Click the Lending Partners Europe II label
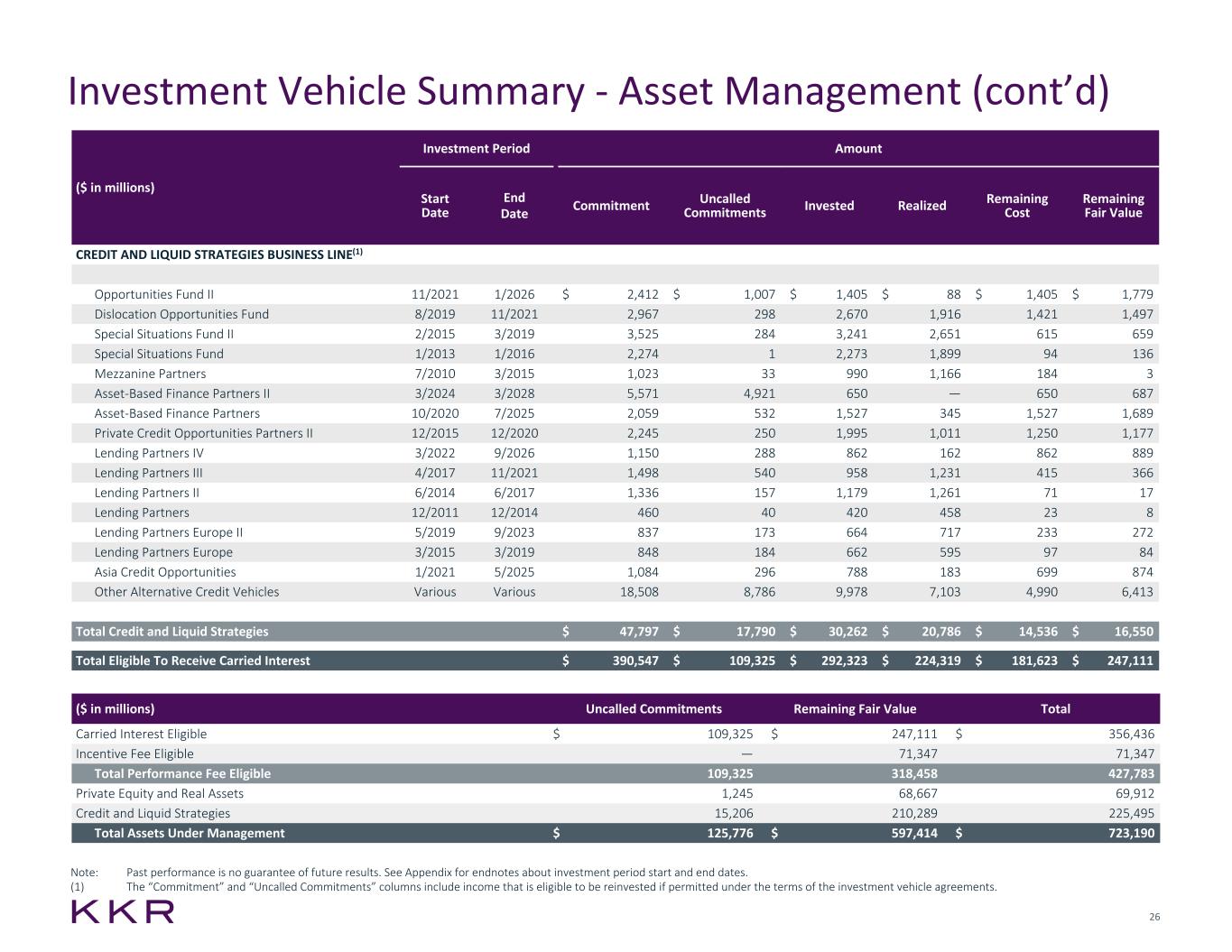This screenshot has width=1232, height=952. point(168,532)
